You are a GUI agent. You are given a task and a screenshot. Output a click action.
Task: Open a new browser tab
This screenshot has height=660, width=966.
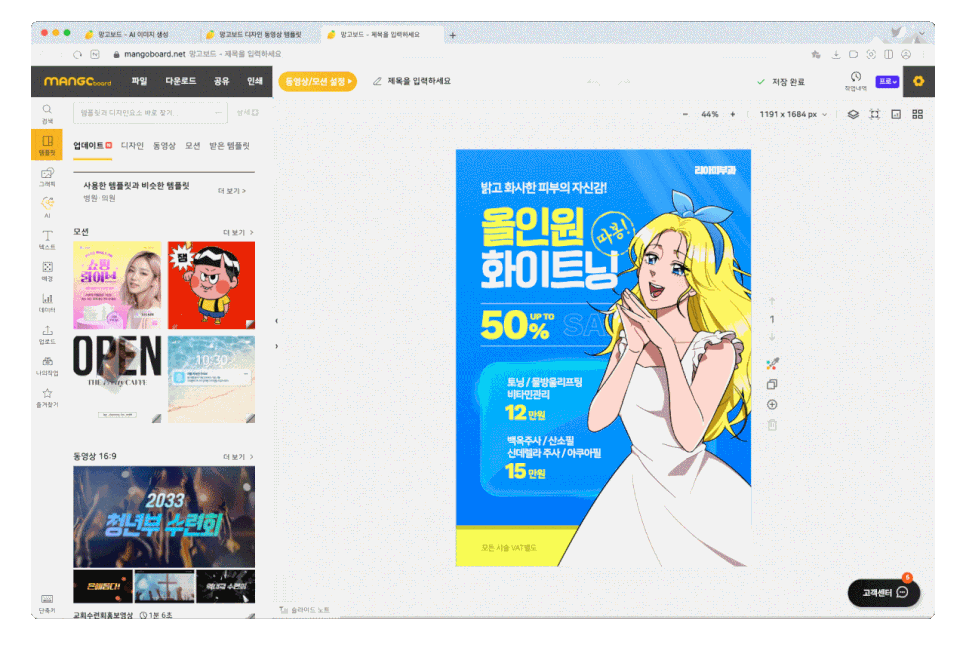[453, 35]
